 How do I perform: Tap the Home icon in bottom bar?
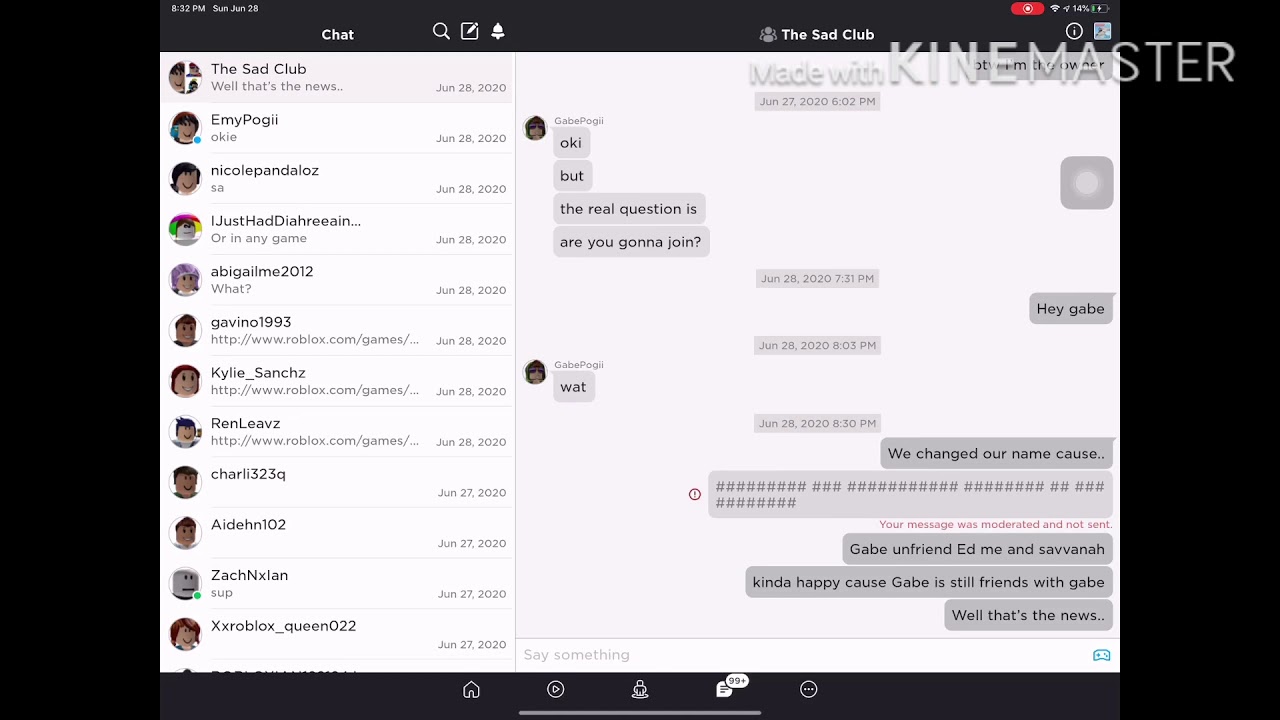pyautogui.click(x=471, y=689)
